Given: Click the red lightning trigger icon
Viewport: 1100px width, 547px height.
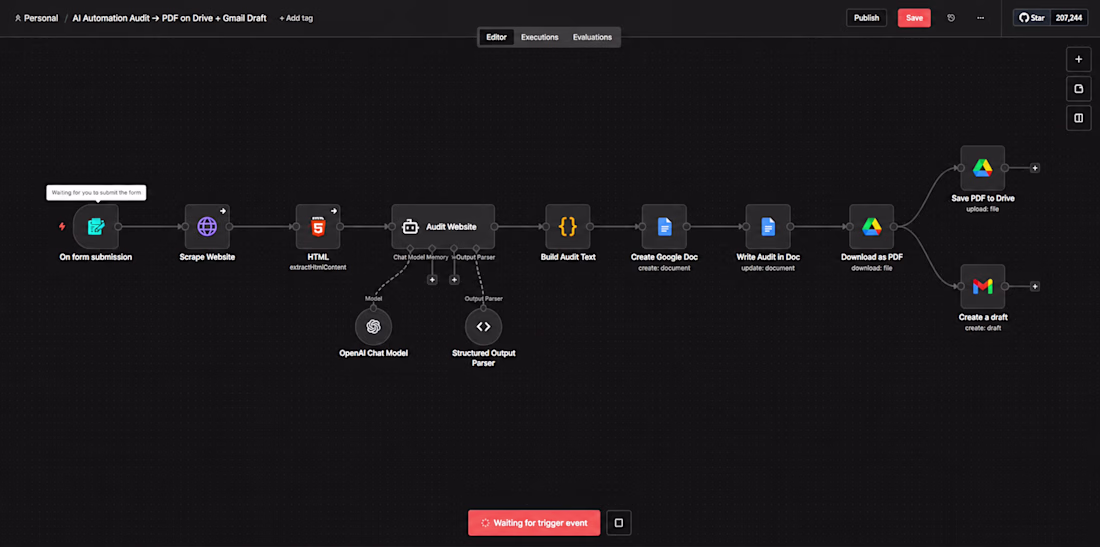Looking at the screenshot, I should click(62, 227).
